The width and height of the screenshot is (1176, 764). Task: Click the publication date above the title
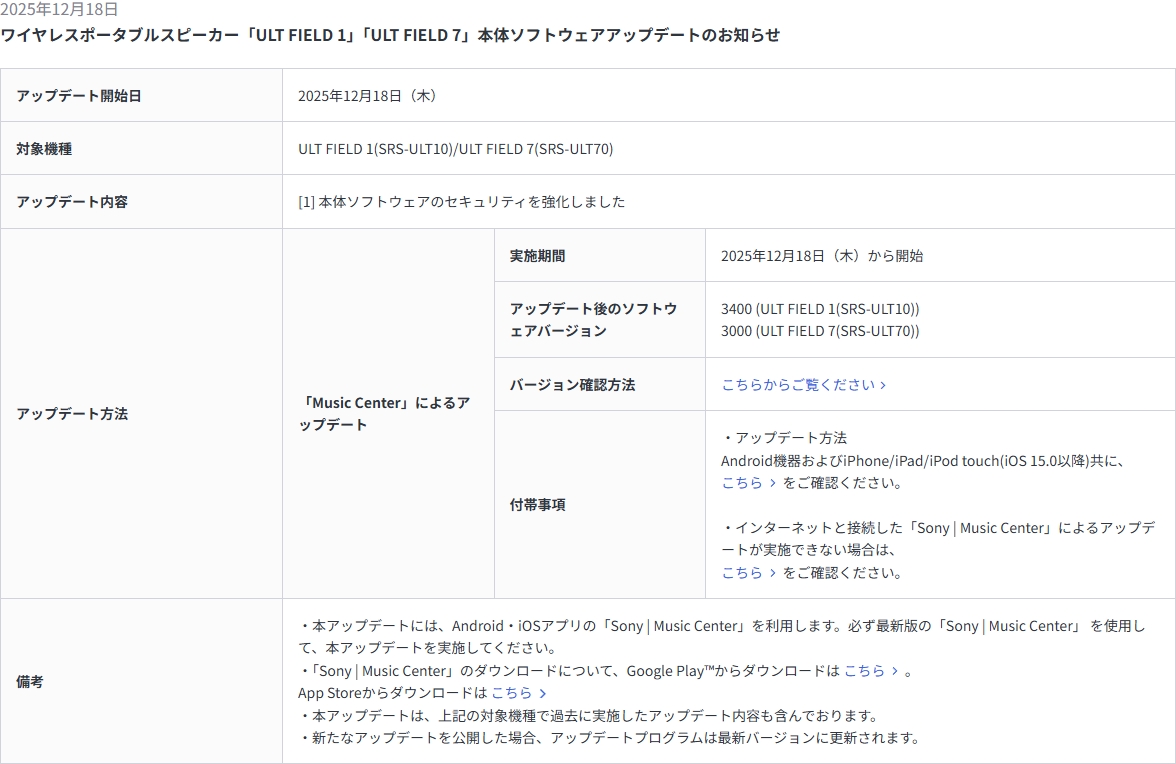coord(59,9)
